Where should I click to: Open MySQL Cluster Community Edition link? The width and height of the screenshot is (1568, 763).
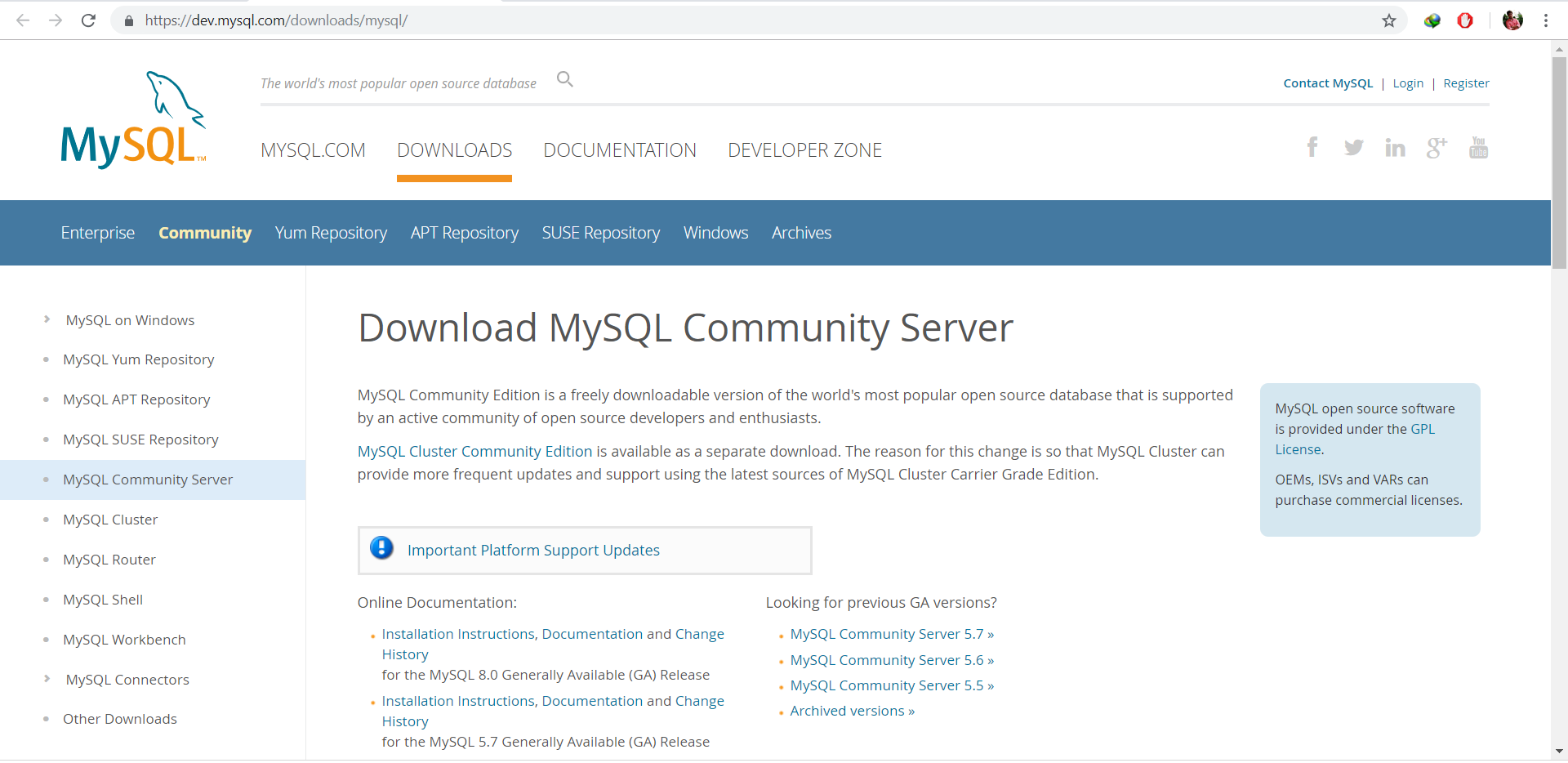click(474, 451)
